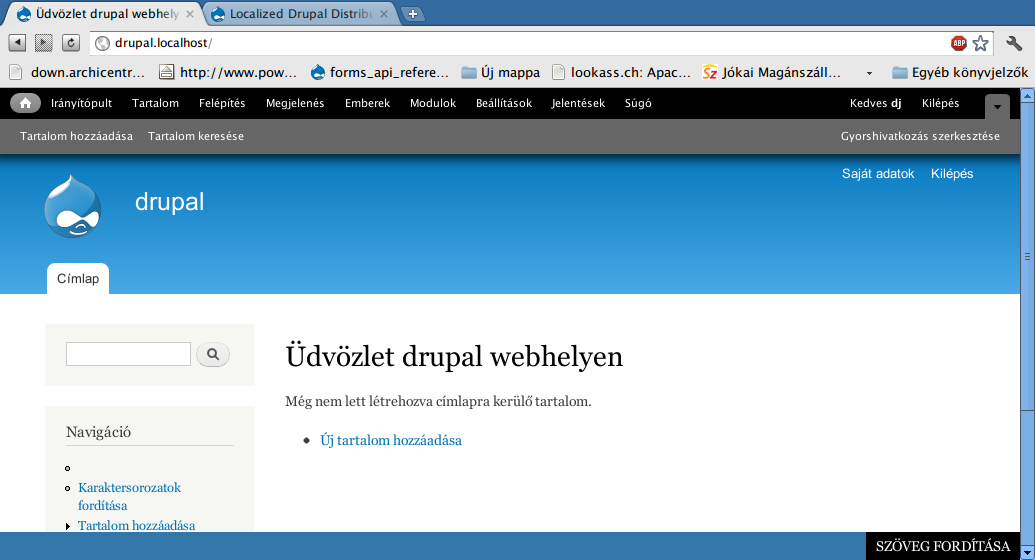Viewport: 1035px width, 560px height.
Task: Click the Drupal admin toolbar home icon
Action: (25, 103)
